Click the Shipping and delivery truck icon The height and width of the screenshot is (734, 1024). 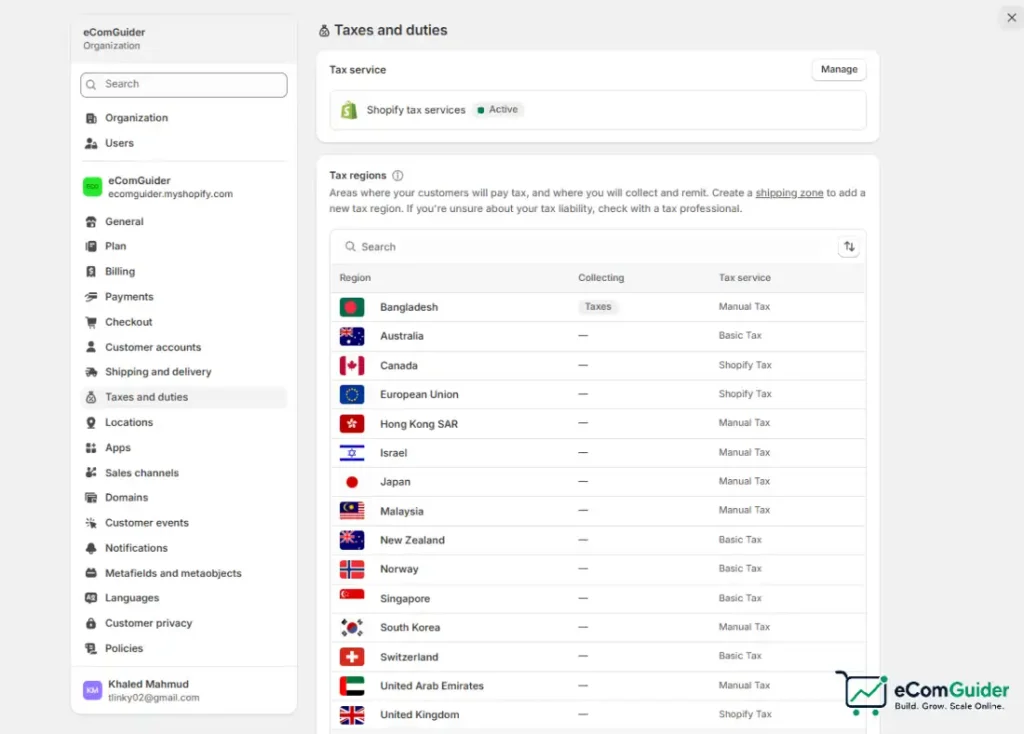(x=91, y=372)
